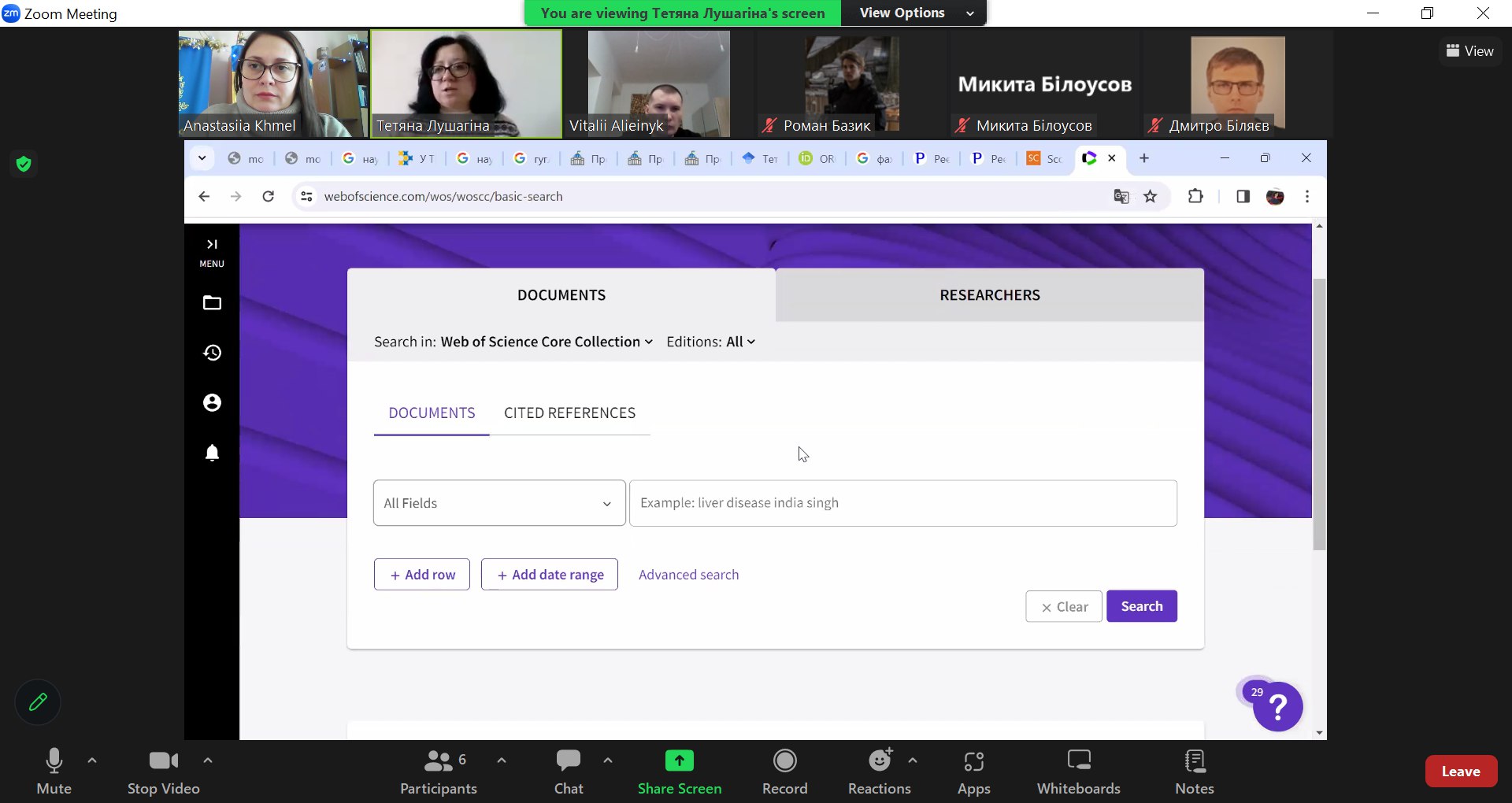Screen dimensions: 1512x803
Task: Open the browser profile avatar
Action: click(x=1275, y=197)
